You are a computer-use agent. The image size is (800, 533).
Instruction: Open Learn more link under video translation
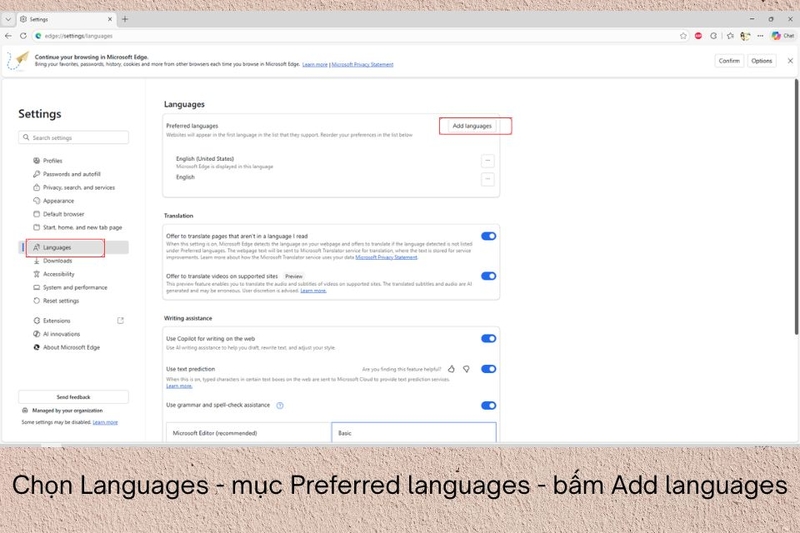[x=313, y=291]
